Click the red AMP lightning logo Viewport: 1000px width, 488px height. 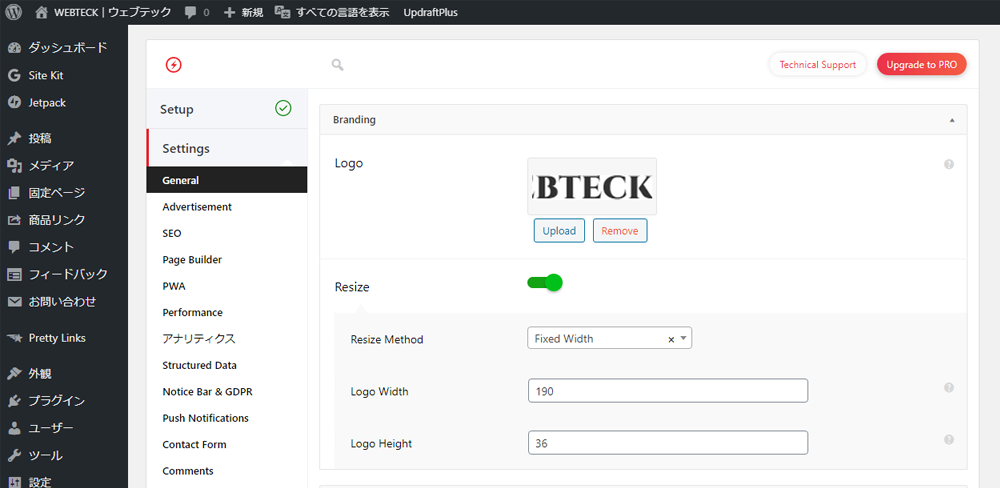(173, 64)
